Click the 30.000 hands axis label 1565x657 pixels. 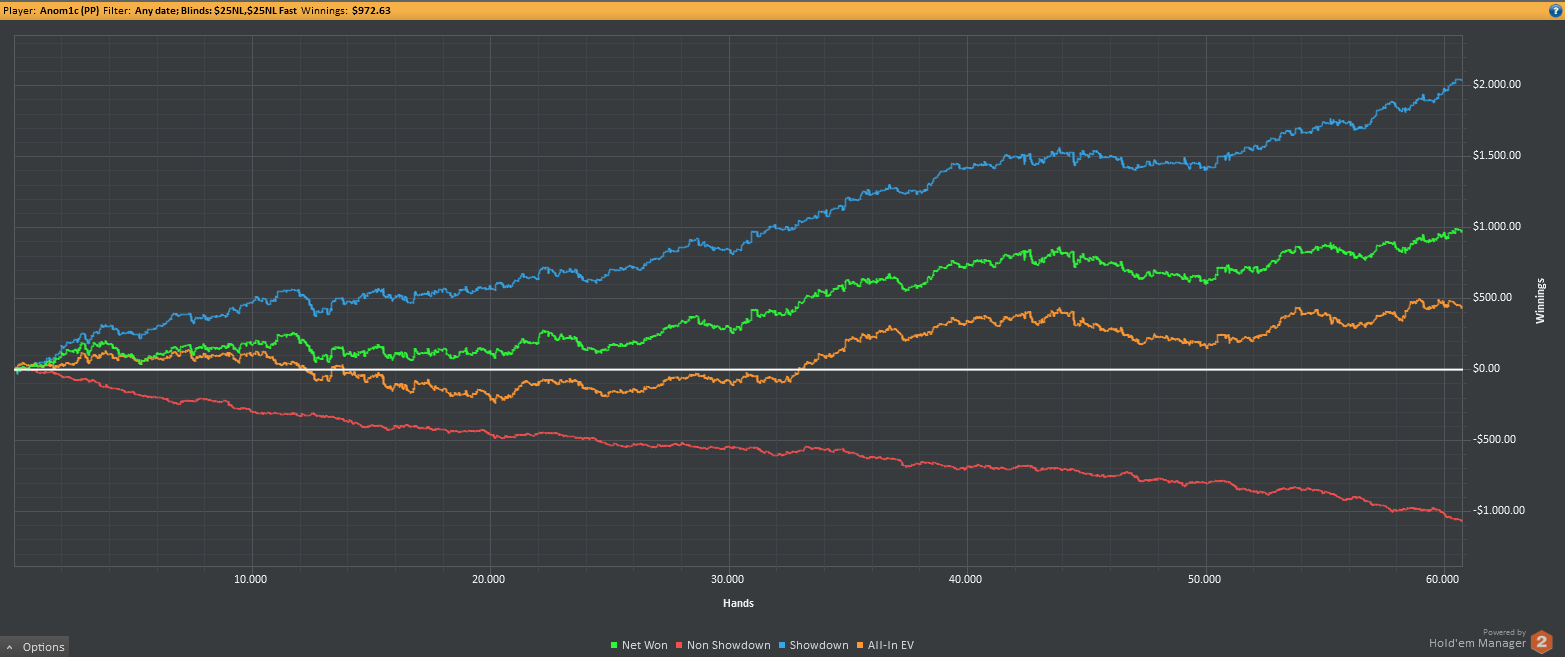[728, 579]
